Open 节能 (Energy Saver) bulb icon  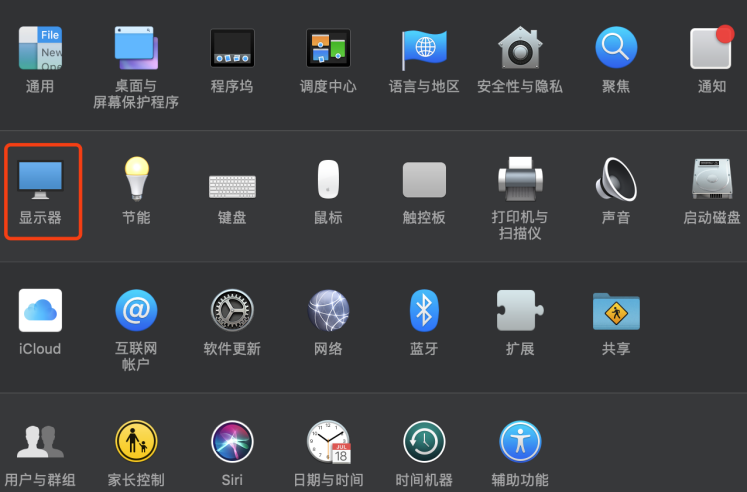click(137, 179)
